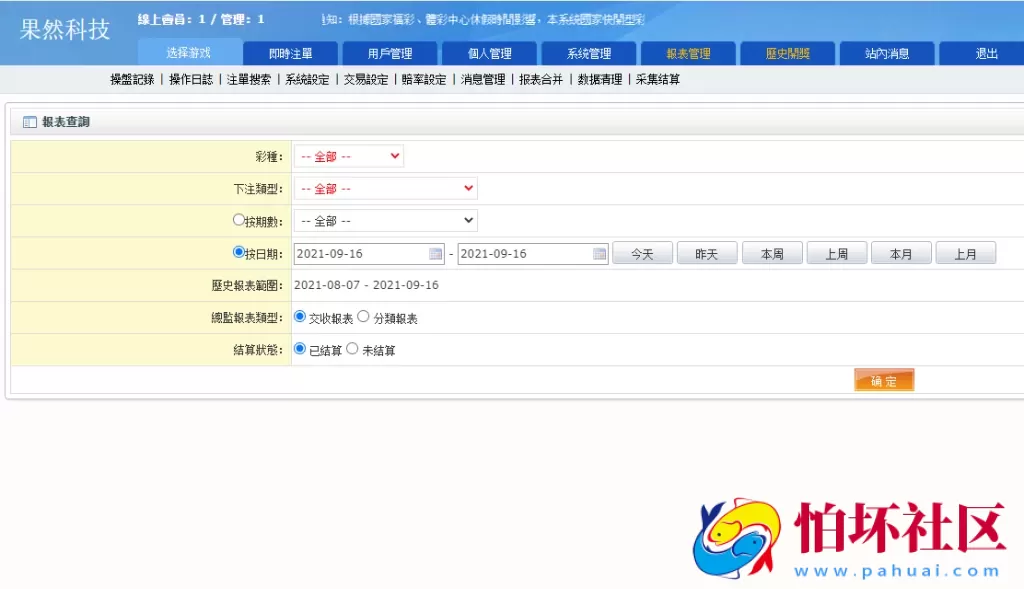Click the 昨天 quick date button

[x=707, y=253]
